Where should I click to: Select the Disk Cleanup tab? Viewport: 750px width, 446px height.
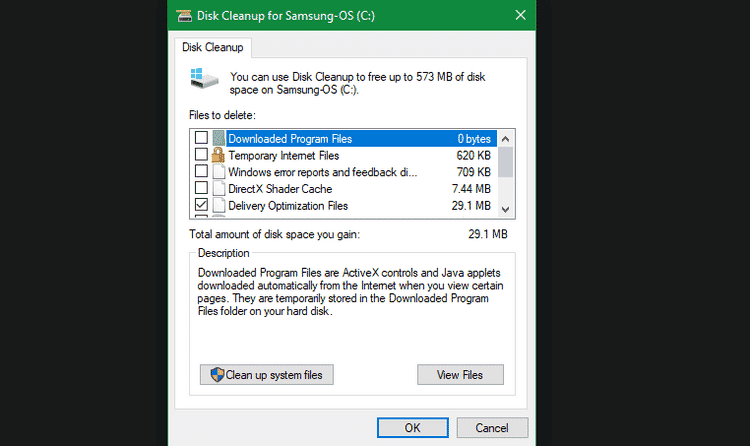pyautogui.click(x=213, y=47)
